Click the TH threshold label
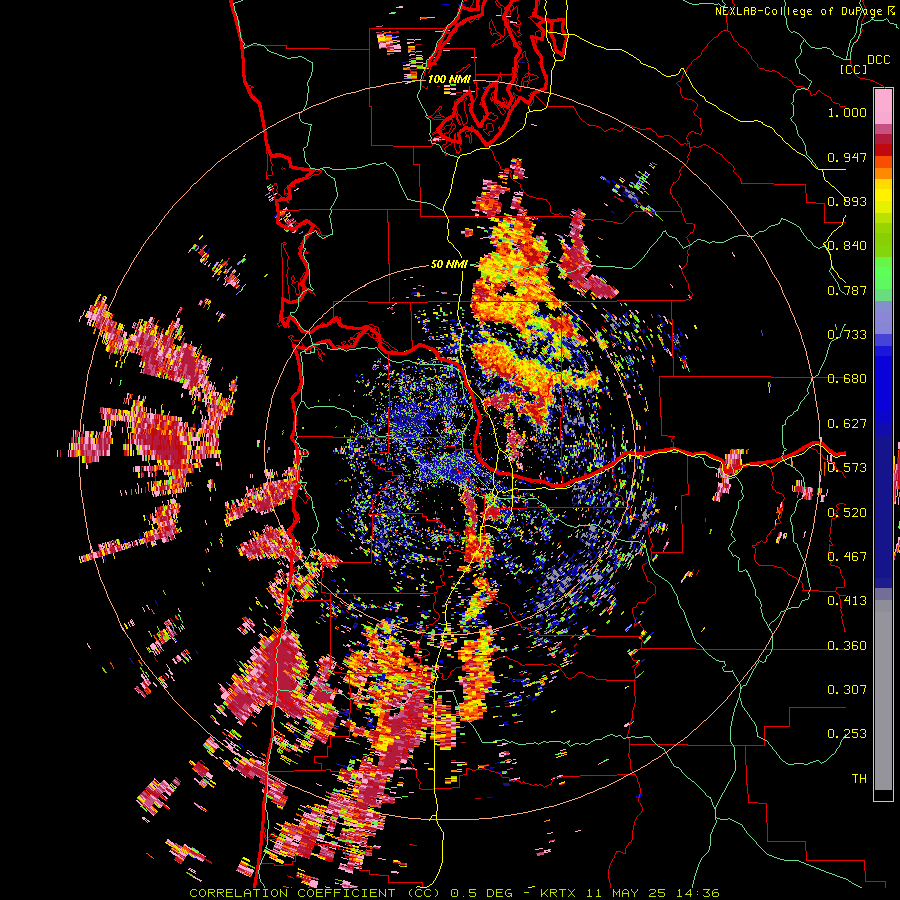 click(x=859, y=779)
